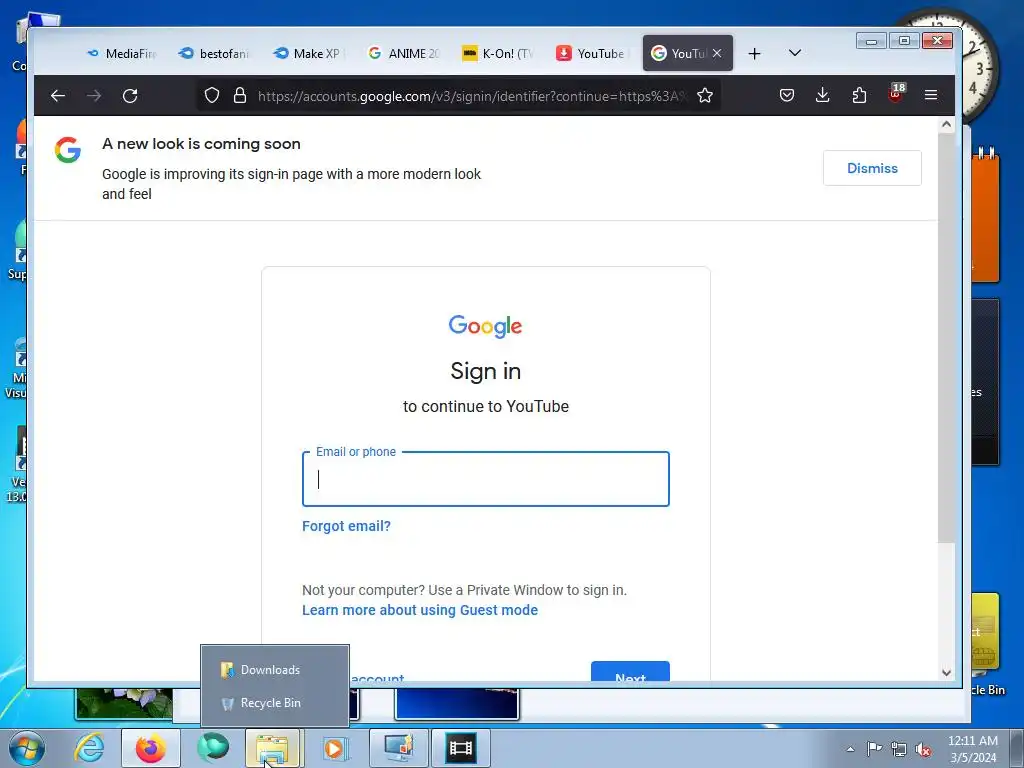Open the Firefox downloads panel
1024x768 pixels.
click(823, 95)
